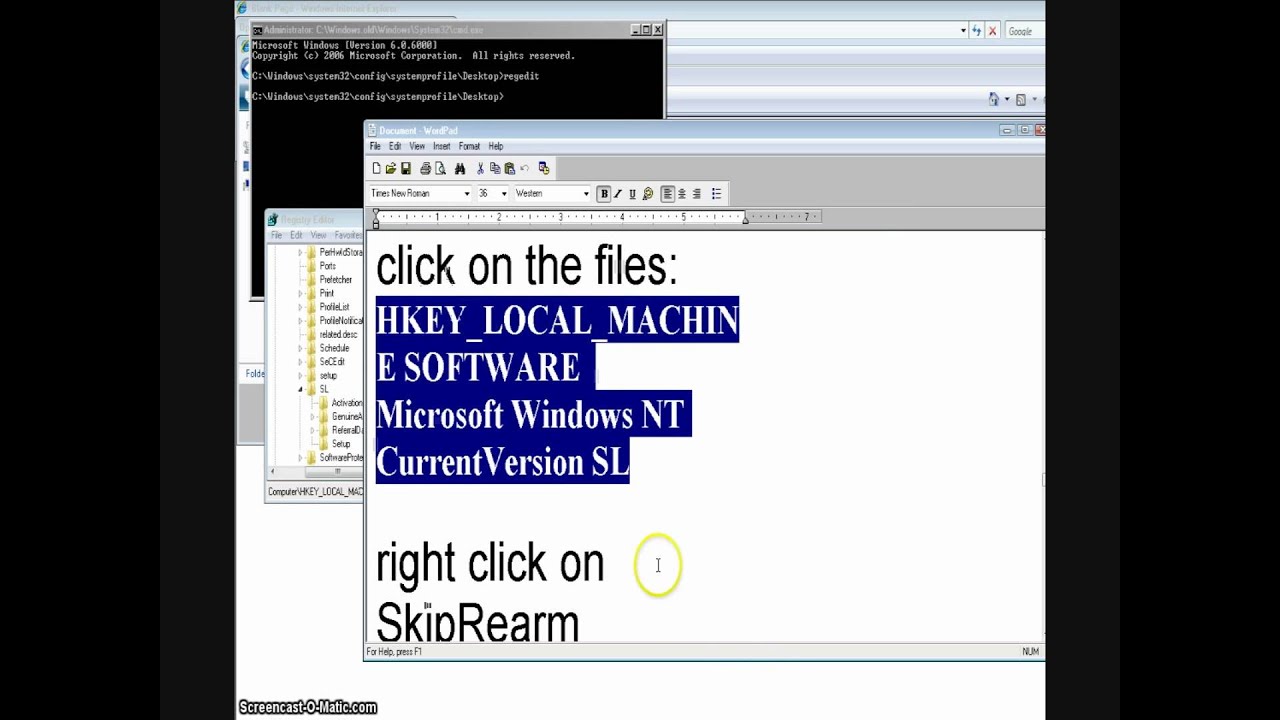Click the 'click on the files:' heading text

point(527,267)
